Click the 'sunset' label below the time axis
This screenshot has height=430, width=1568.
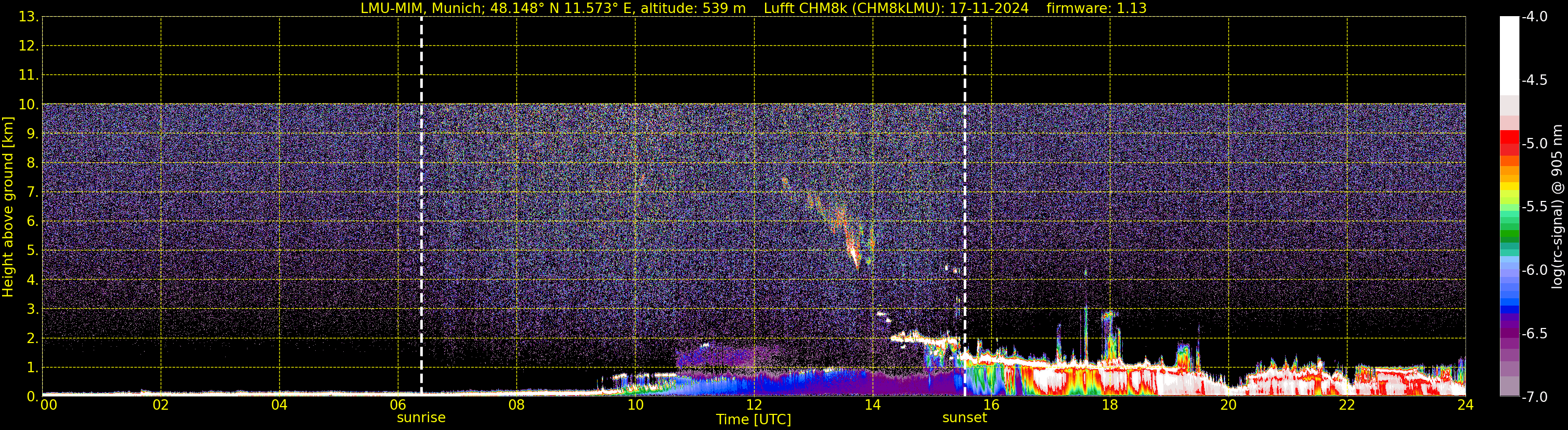tap(965, 418)
